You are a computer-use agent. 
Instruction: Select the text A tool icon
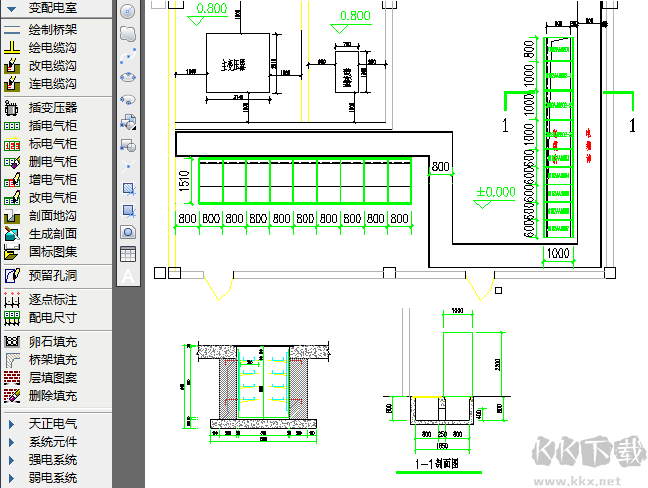[x=128, y=276]
